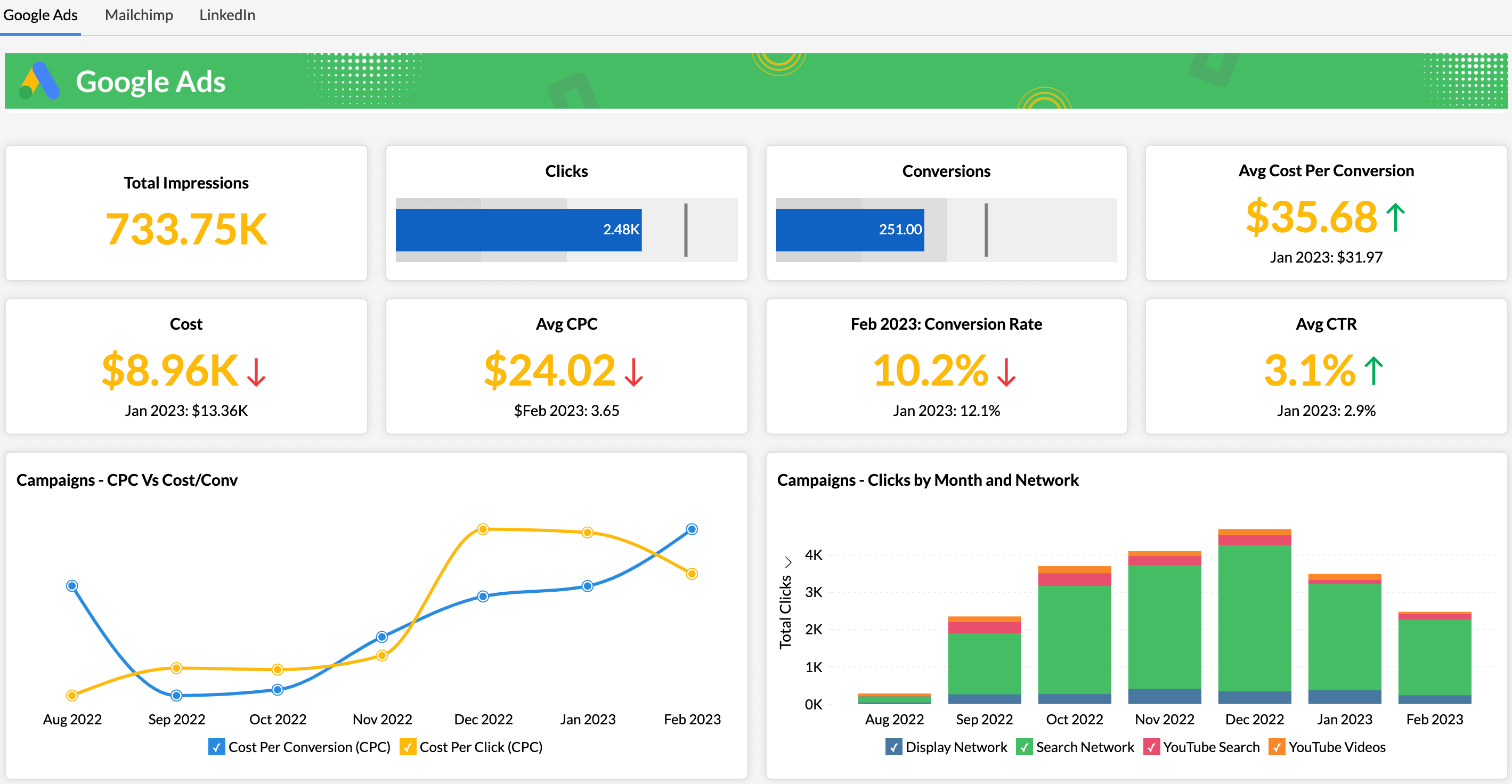The height and width of the screenshot is (784, 1512).
Task: Click the 4K label on Total Clicks axis
Action: point(813,554)
